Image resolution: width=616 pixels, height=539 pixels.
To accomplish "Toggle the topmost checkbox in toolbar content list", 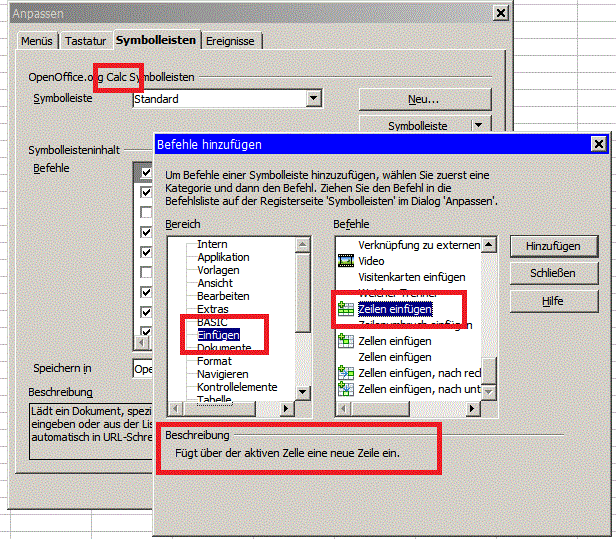I will pyautogui.click(x=147, y=173).
